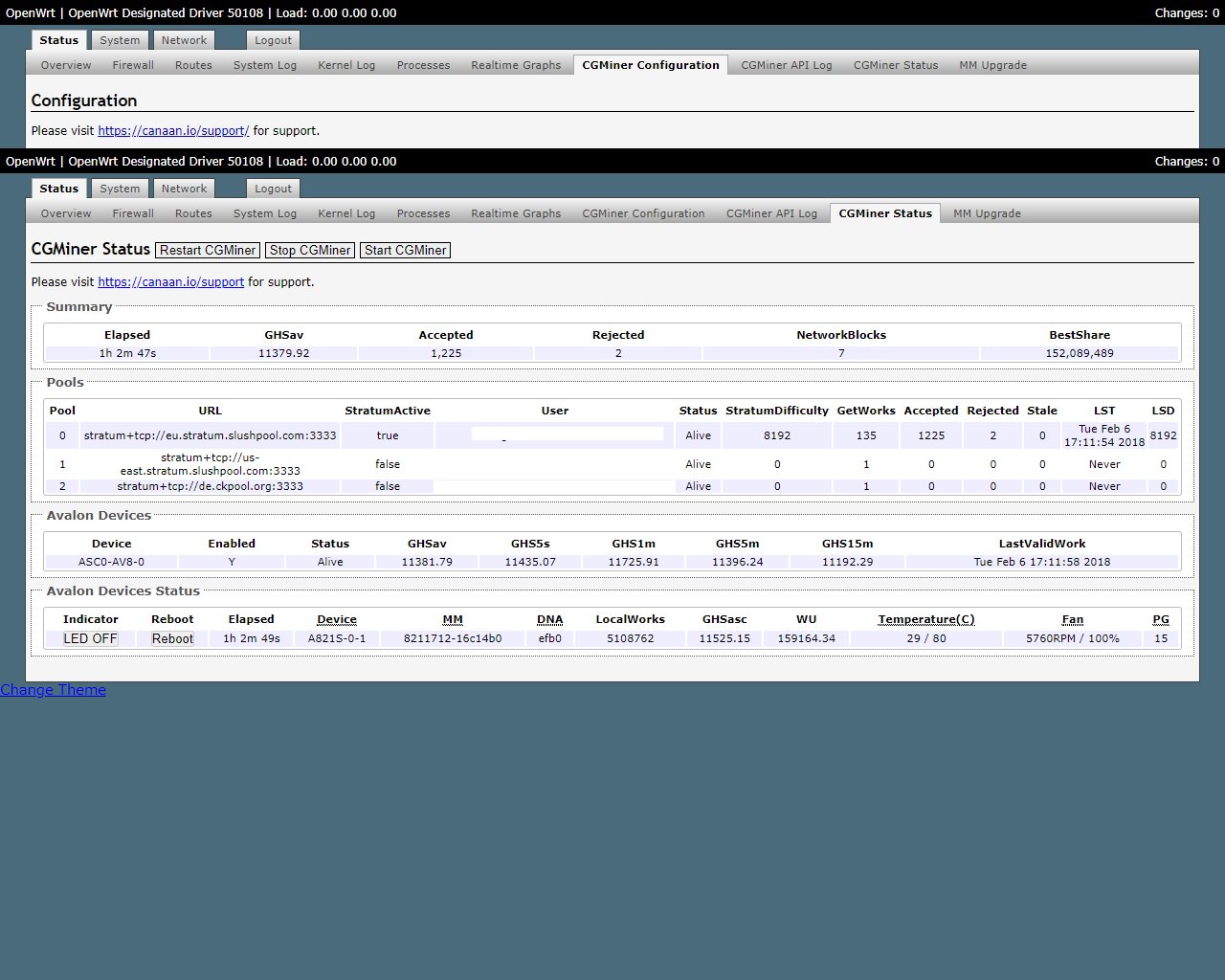Click the DNA column header
Screen dimensions: 1225x980
click(x=550, y=619)
